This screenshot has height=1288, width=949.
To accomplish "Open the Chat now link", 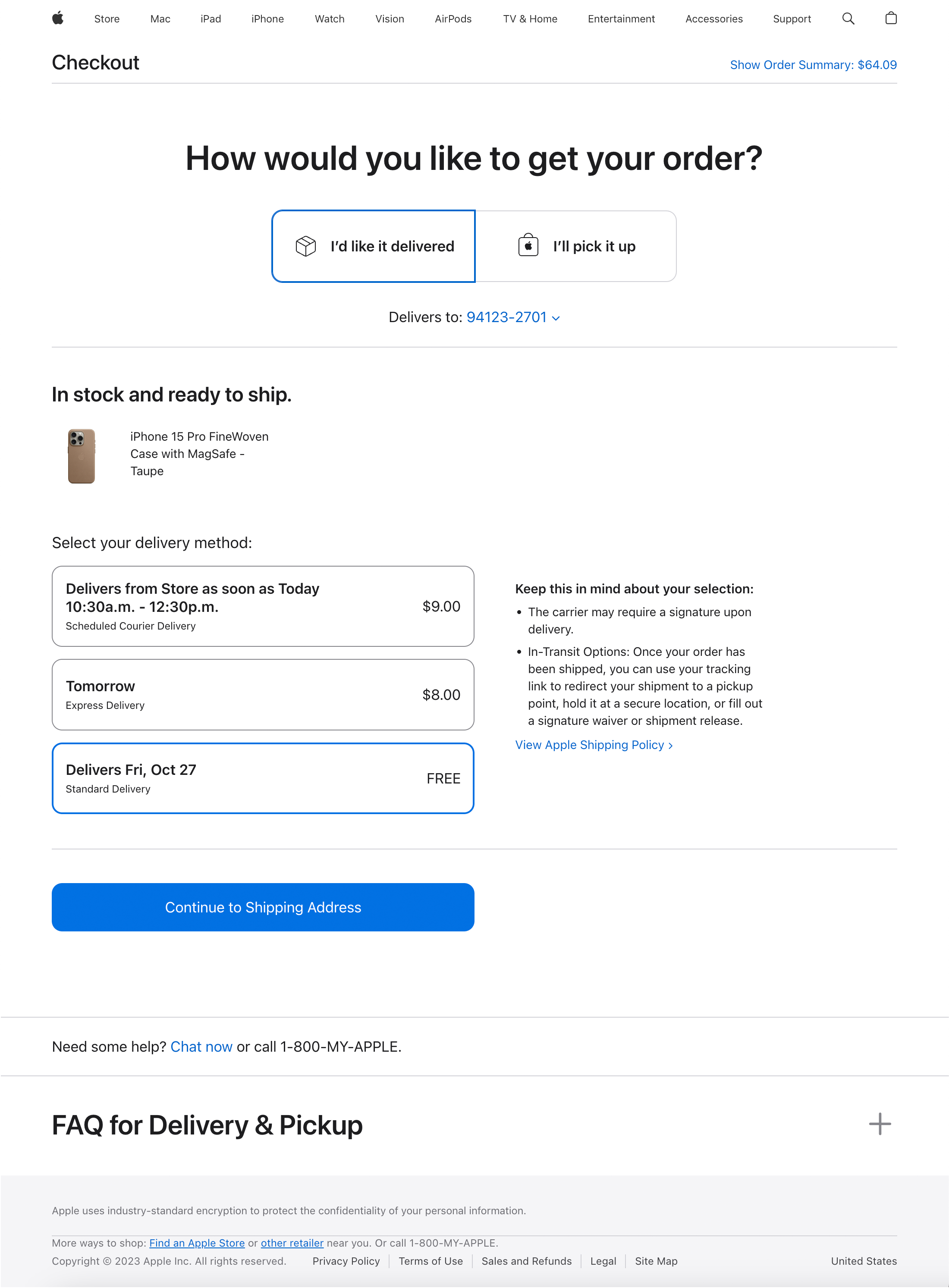I will tap(201, 1047).
